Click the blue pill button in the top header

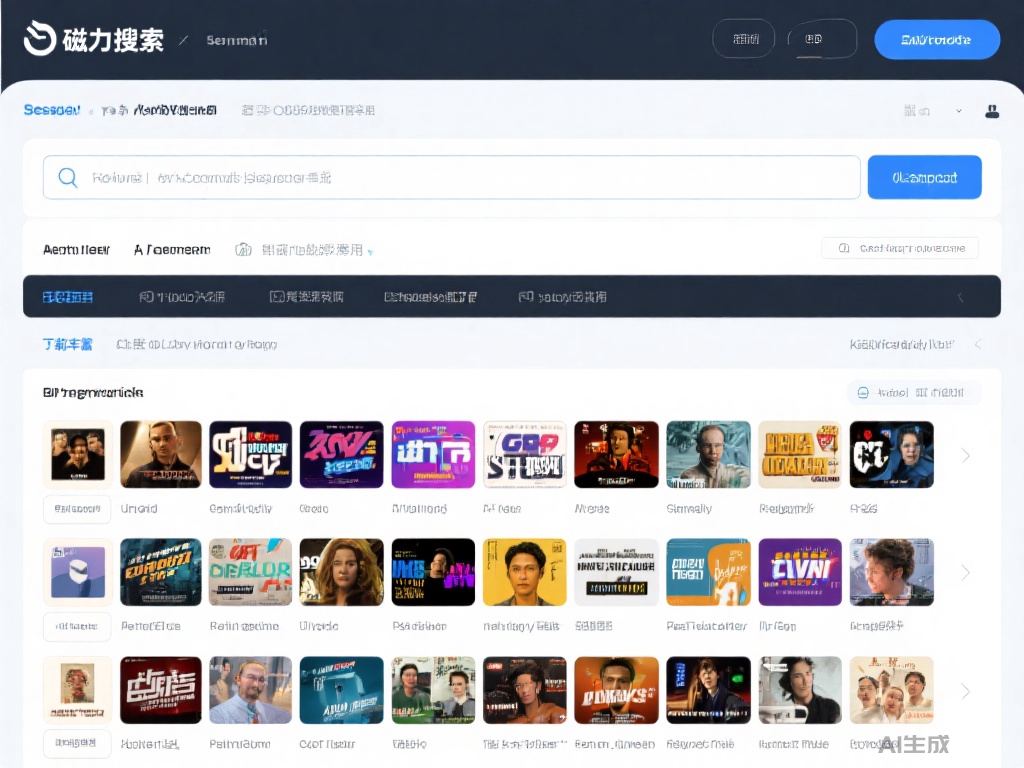coord(936,40)
